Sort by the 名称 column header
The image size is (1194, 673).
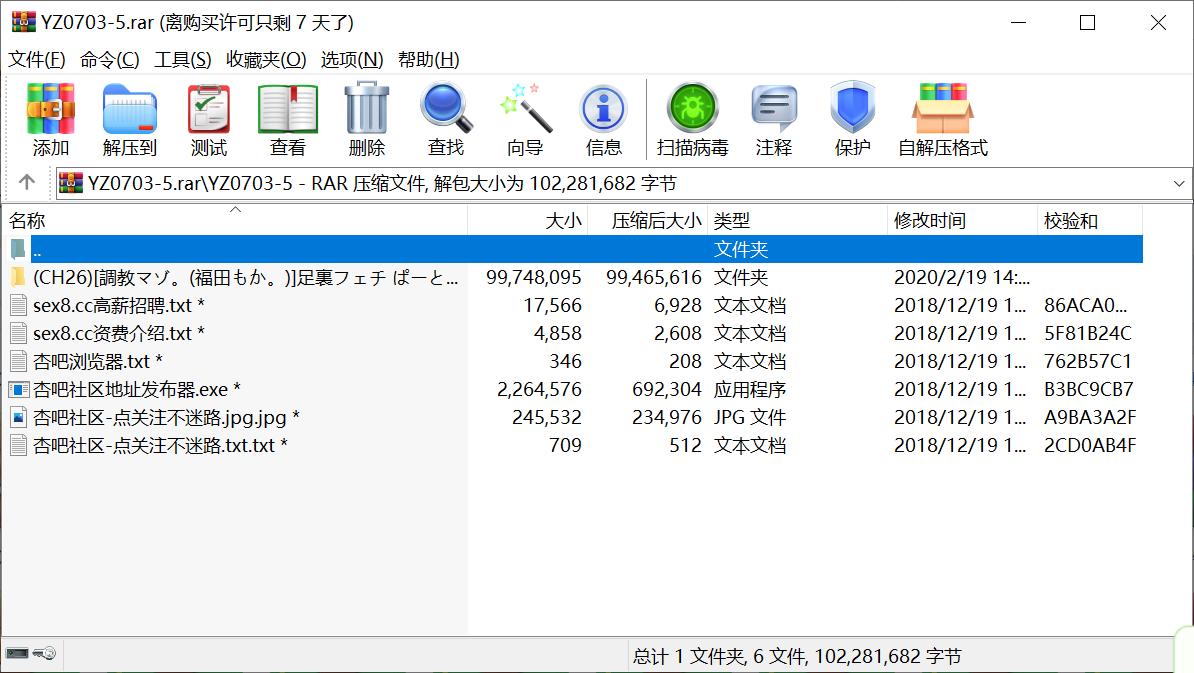28,221
